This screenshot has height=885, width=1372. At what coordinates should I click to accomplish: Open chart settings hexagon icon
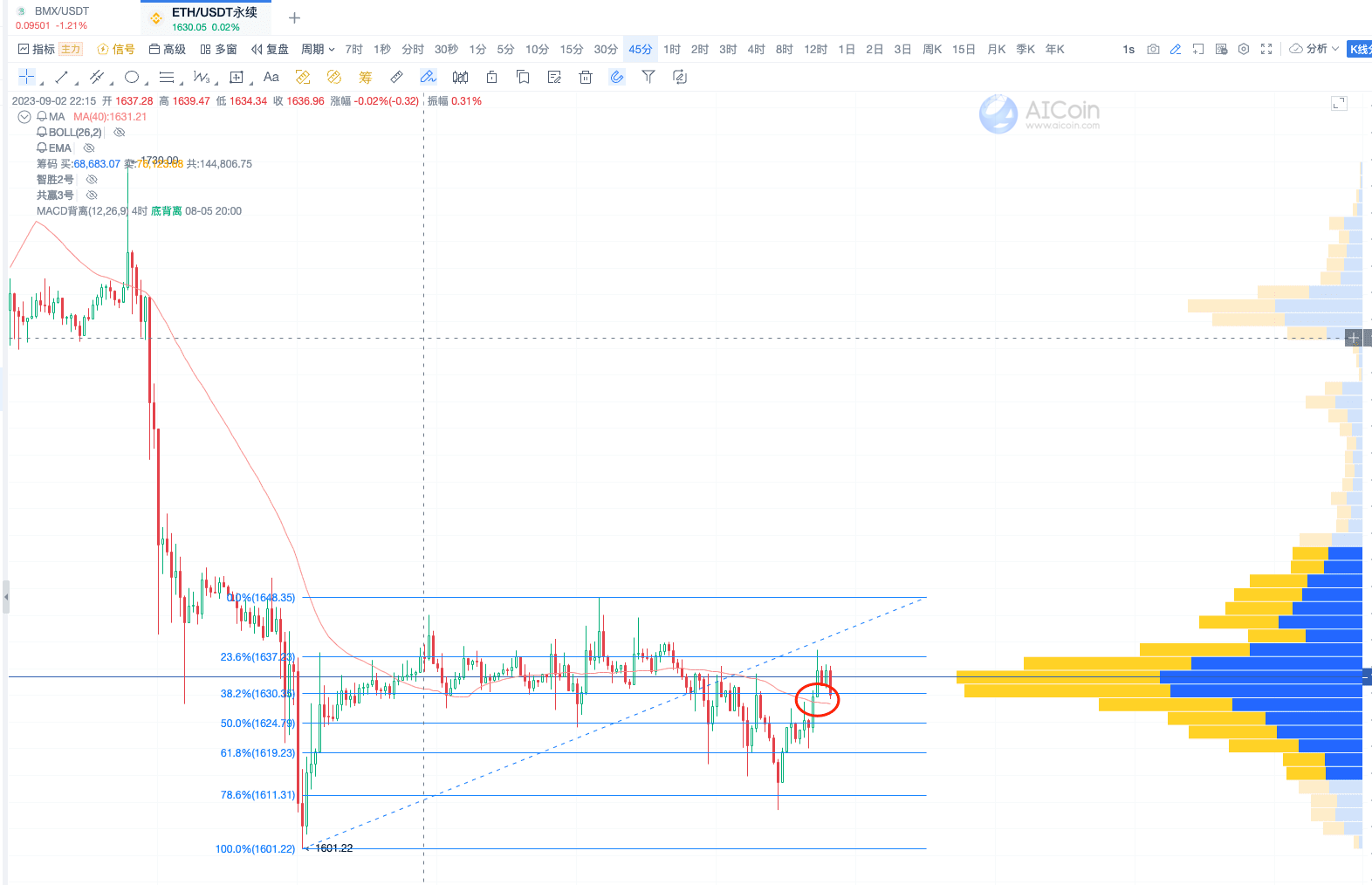(x=1244, y=49)
